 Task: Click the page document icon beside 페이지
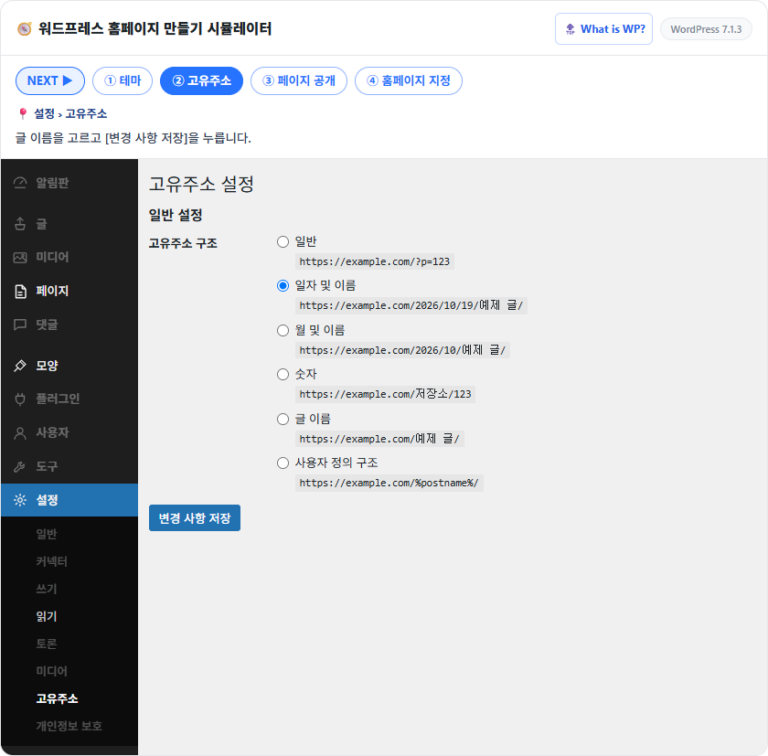pos(20,291)
